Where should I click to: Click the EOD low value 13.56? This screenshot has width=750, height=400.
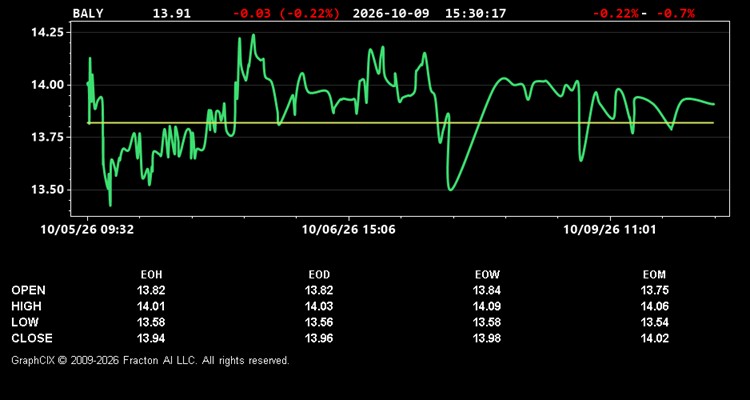point(319,322)
